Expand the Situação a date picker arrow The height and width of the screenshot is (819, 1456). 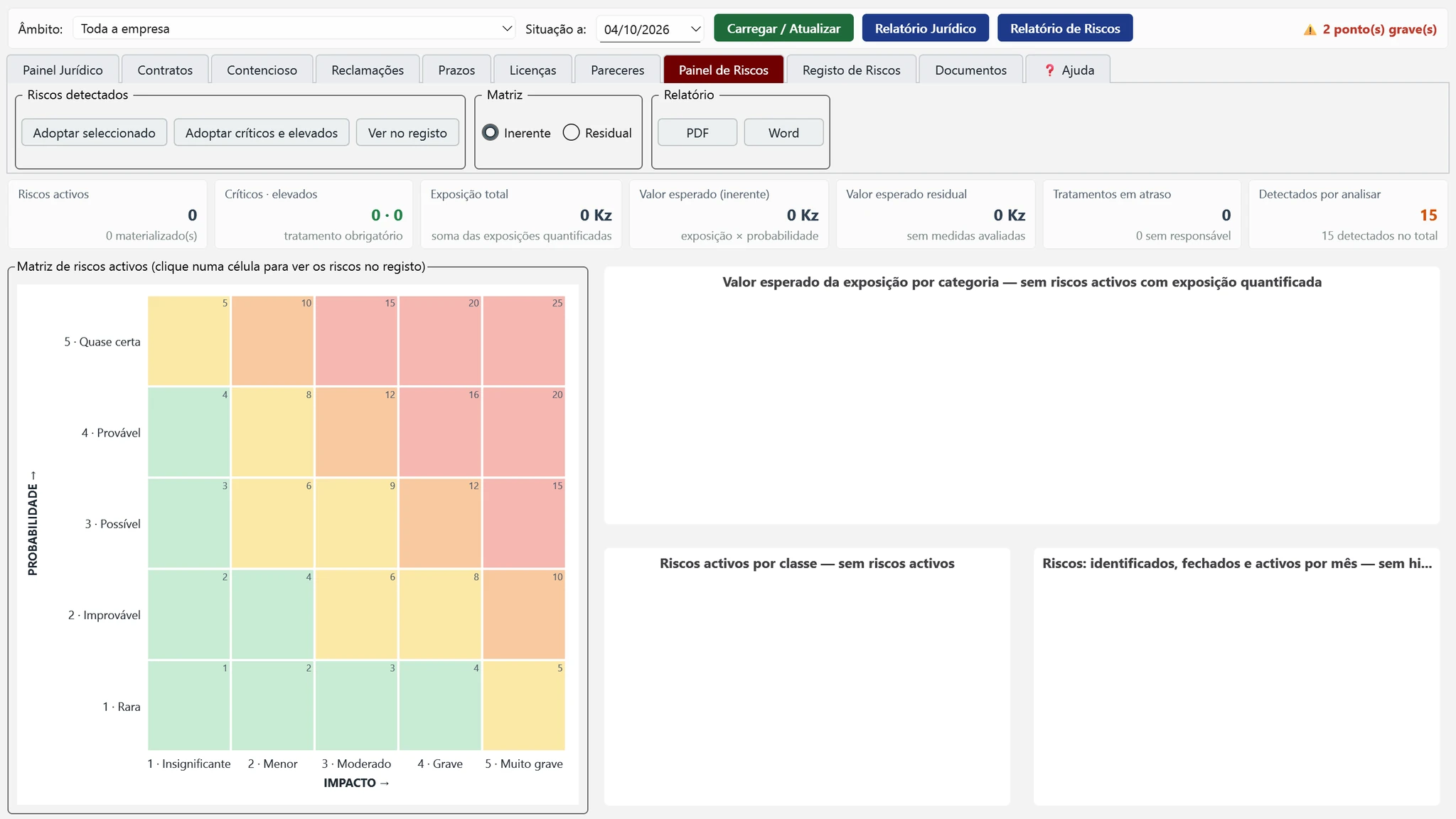(x=695, y=29)
